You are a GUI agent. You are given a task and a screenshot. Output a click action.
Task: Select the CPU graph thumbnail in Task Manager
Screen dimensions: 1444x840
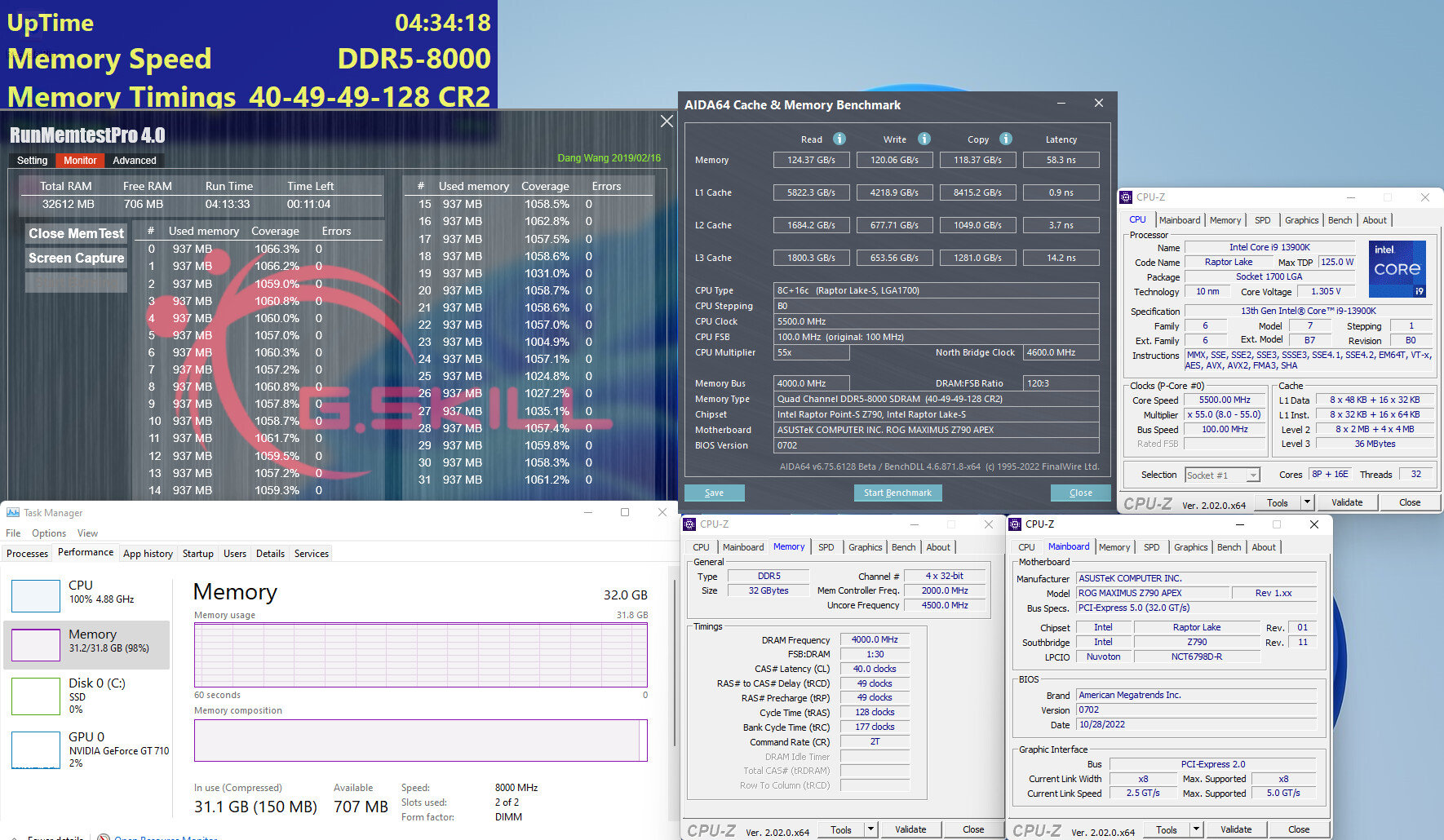(36, 595)
